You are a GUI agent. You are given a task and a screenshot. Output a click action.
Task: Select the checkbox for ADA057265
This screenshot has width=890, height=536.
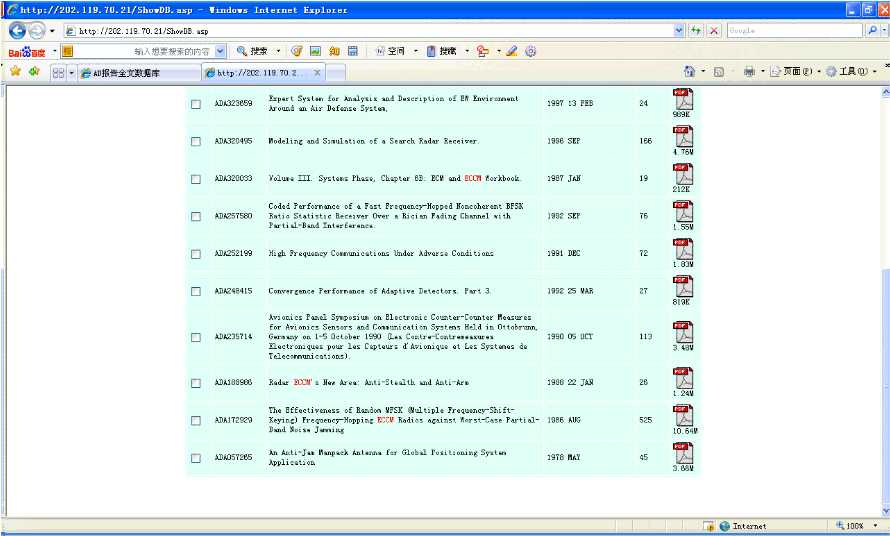click(196, 458)
